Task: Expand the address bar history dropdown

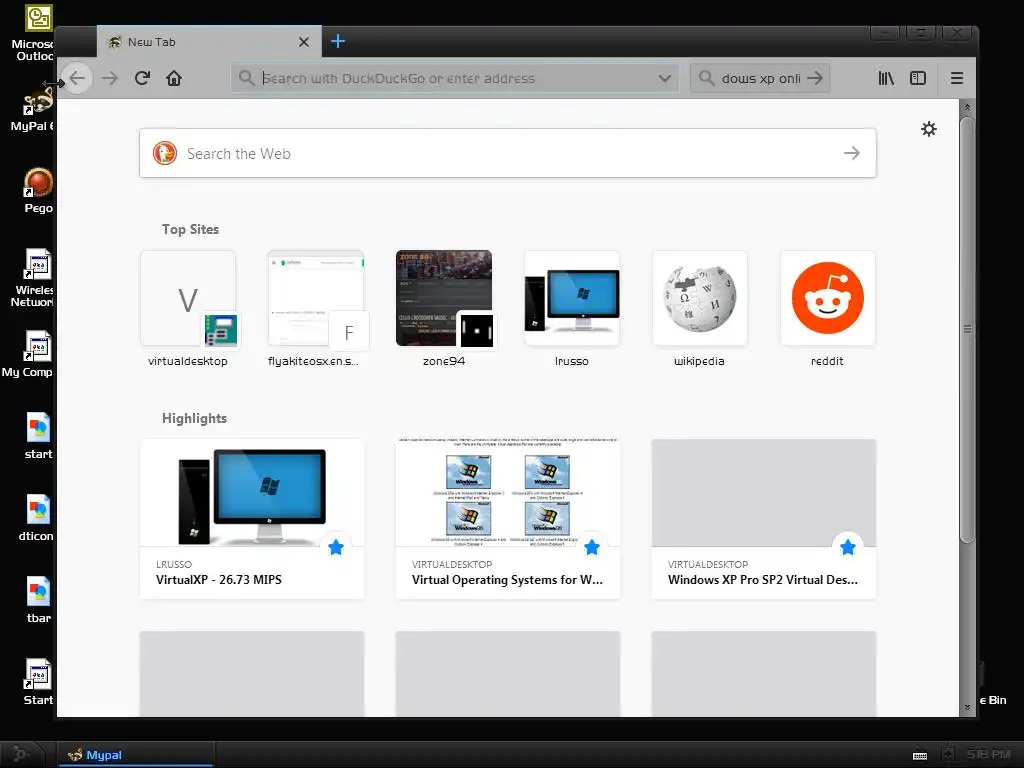Action: coord(664,78)
